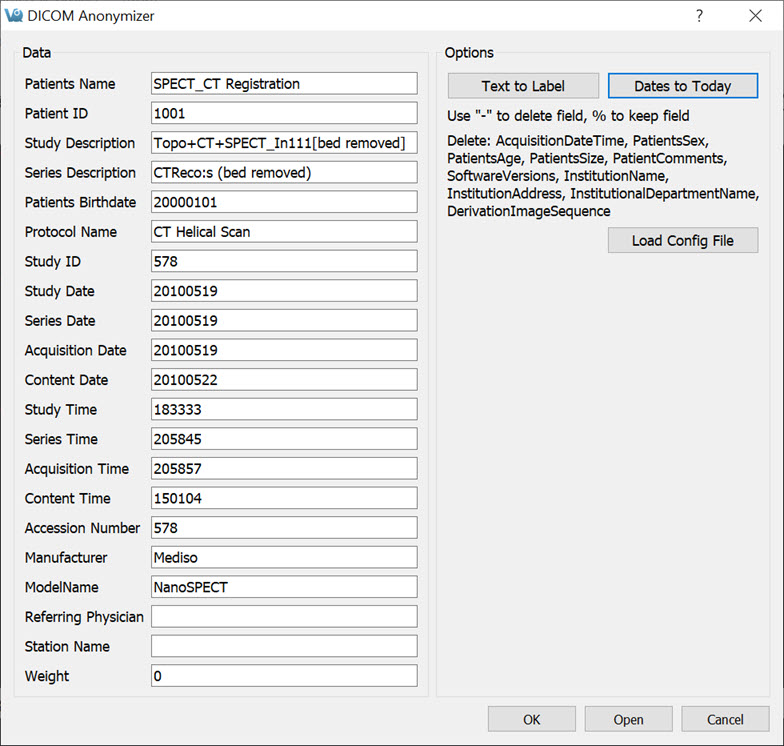
Task: Click the DICOM Anonymizer app icon
Action: (x=14, y=16)
